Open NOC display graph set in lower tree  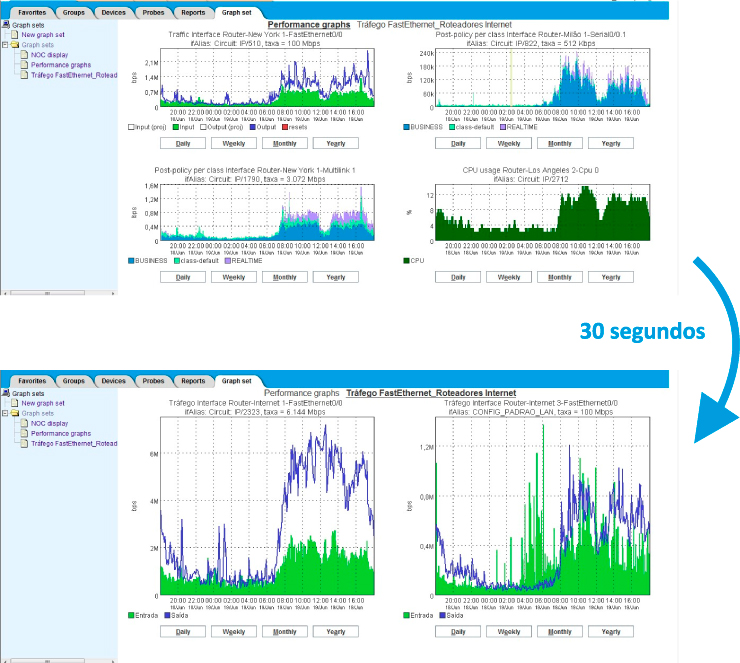click(50, 423)
